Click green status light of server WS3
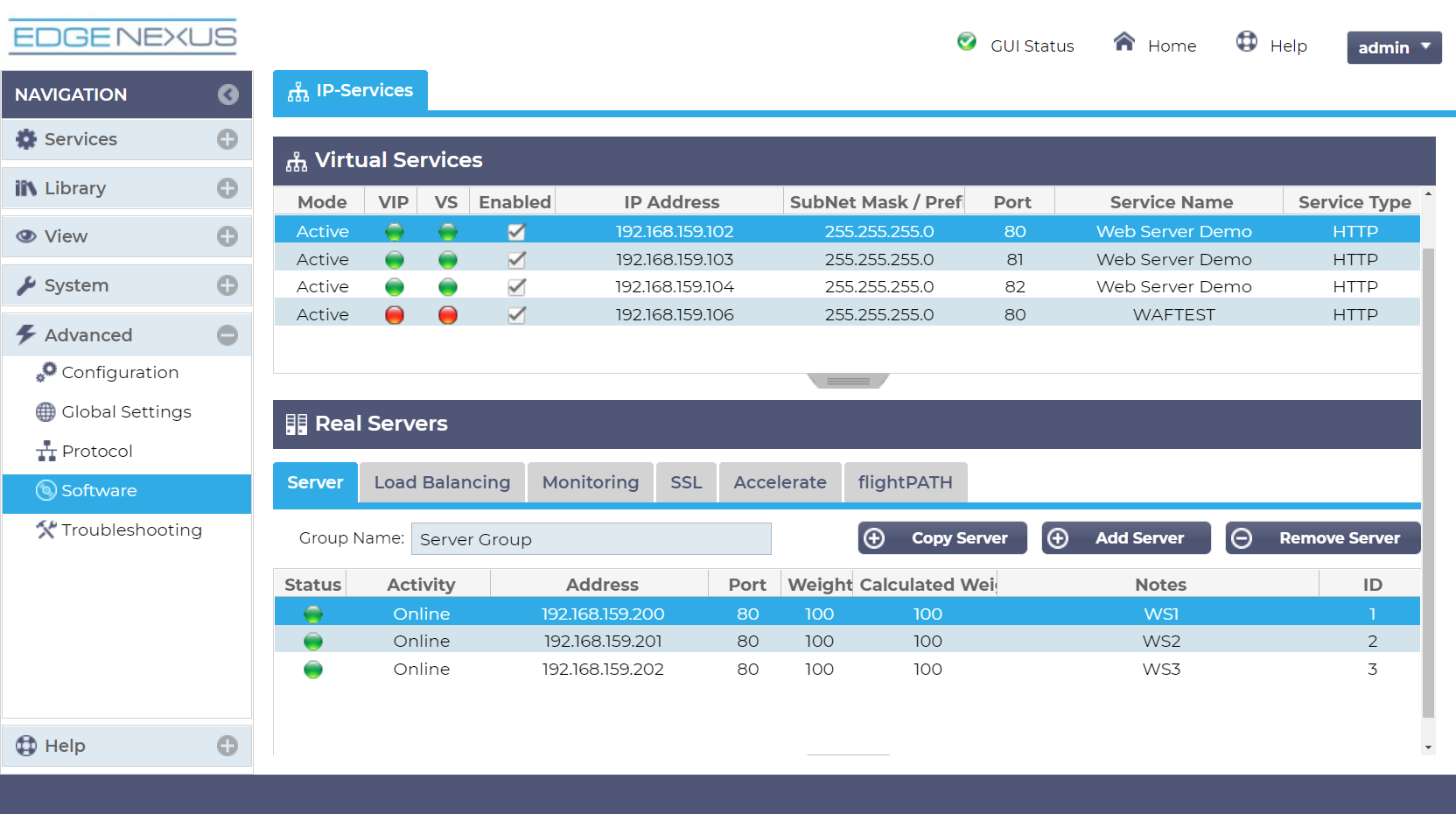This screenshot has width=1456, height=814. point(313,670)
